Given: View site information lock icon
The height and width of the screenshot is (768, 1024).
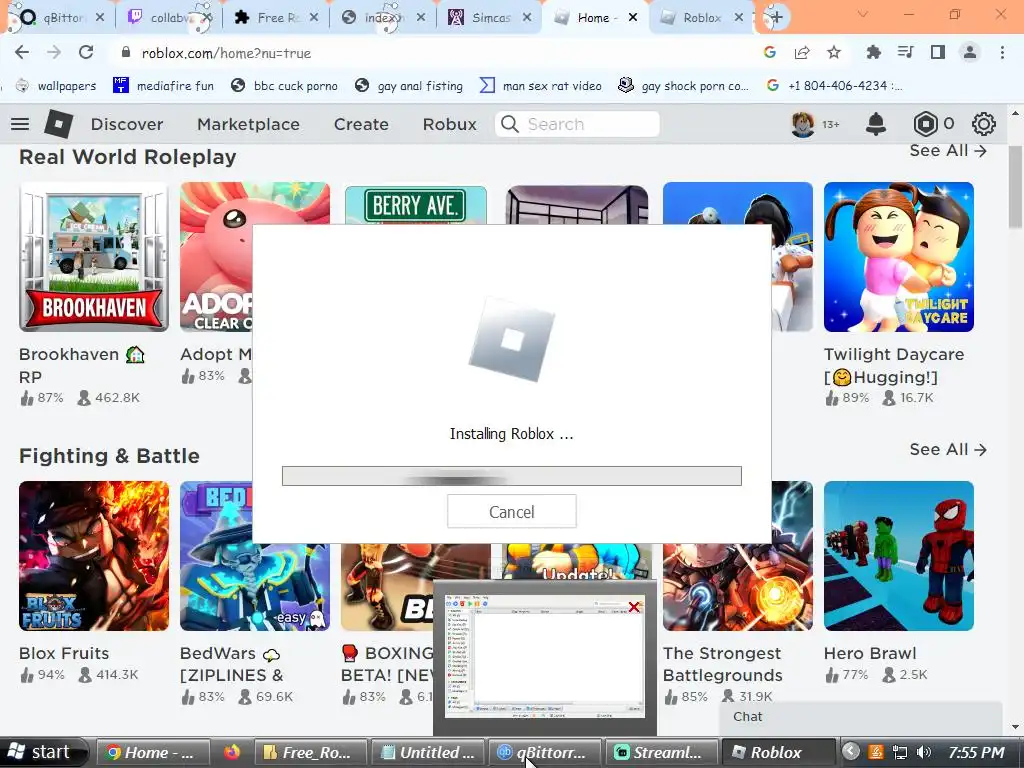Looking at the screenshot, I should tap(127, 53).
